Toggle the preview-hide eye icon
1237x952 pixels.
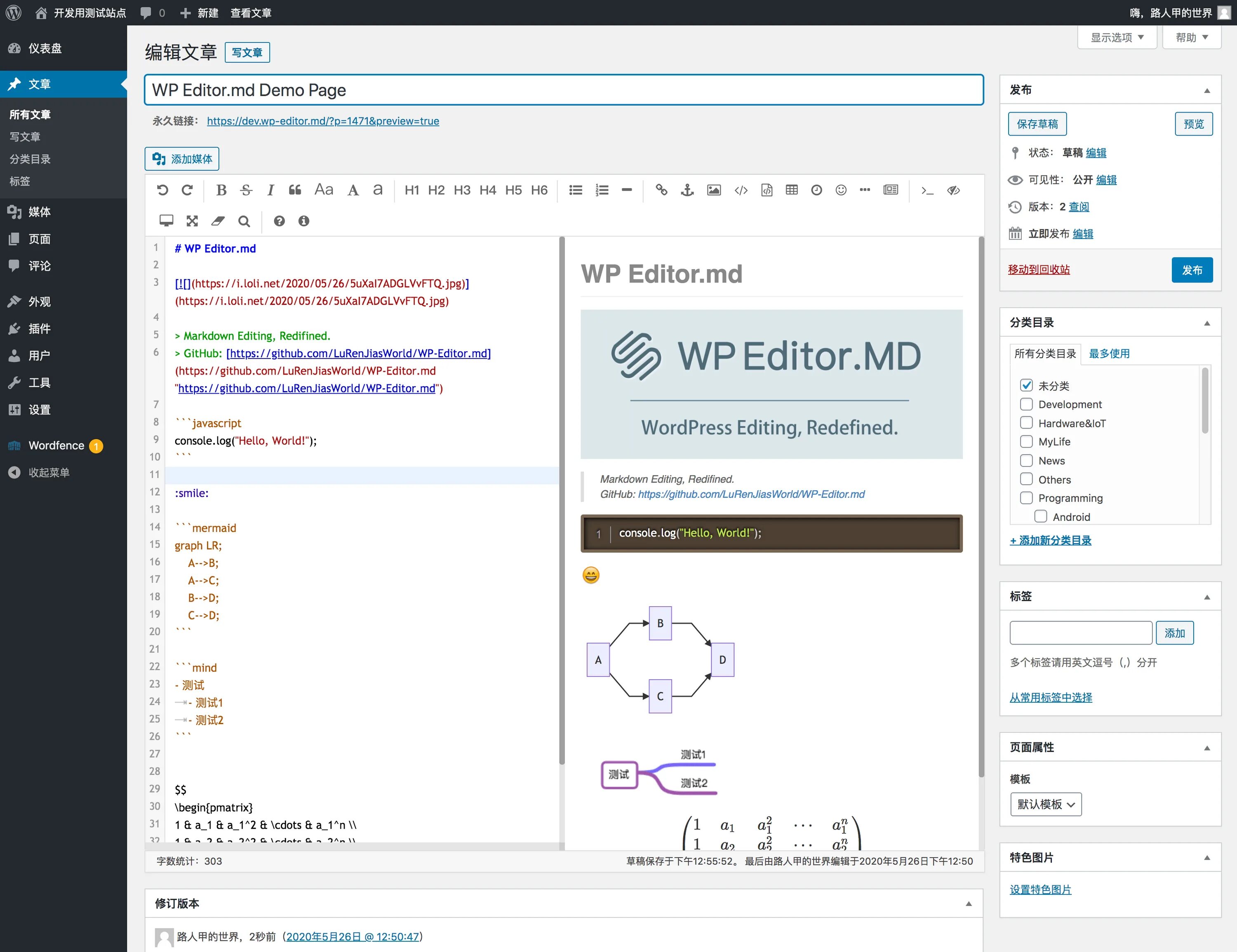tap(953, 190)
